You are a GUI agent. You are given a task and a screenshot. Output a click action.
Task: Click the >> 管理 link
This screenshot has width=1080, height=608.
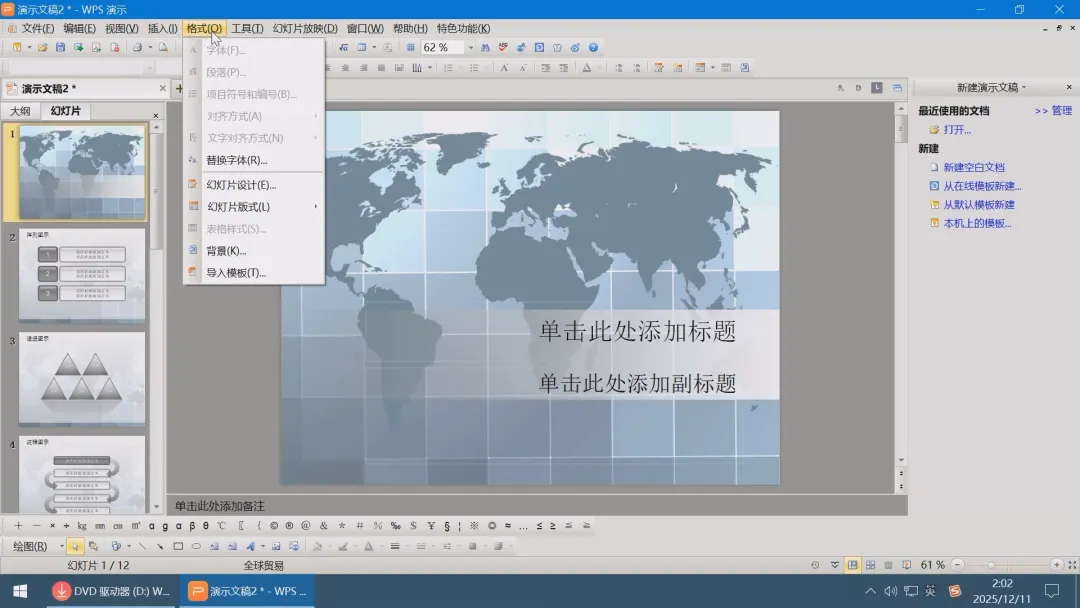point(1053,110)
